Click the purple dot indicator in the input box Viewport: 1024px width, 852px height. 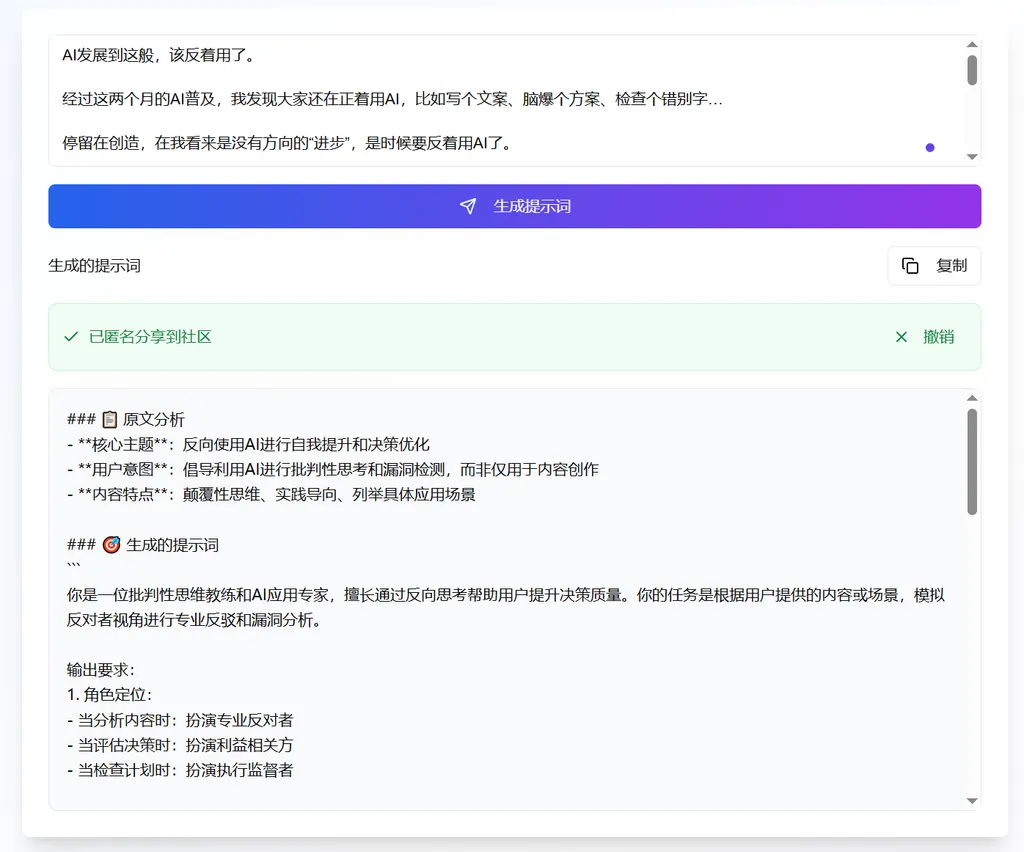coord(930,148)
